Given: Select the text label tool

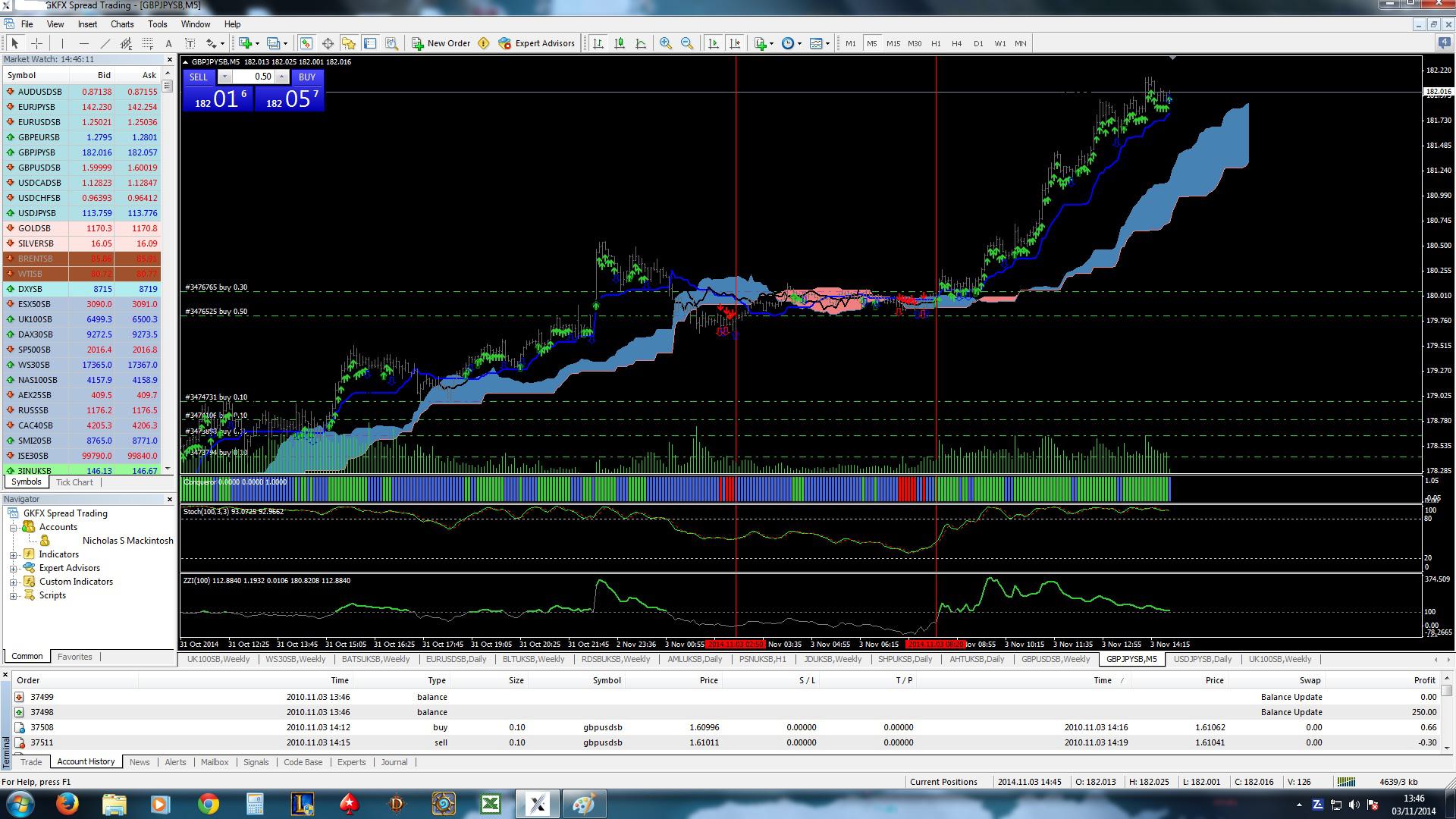Looking at the screenshot, I should pyautogui.click(x=168, y=43).
